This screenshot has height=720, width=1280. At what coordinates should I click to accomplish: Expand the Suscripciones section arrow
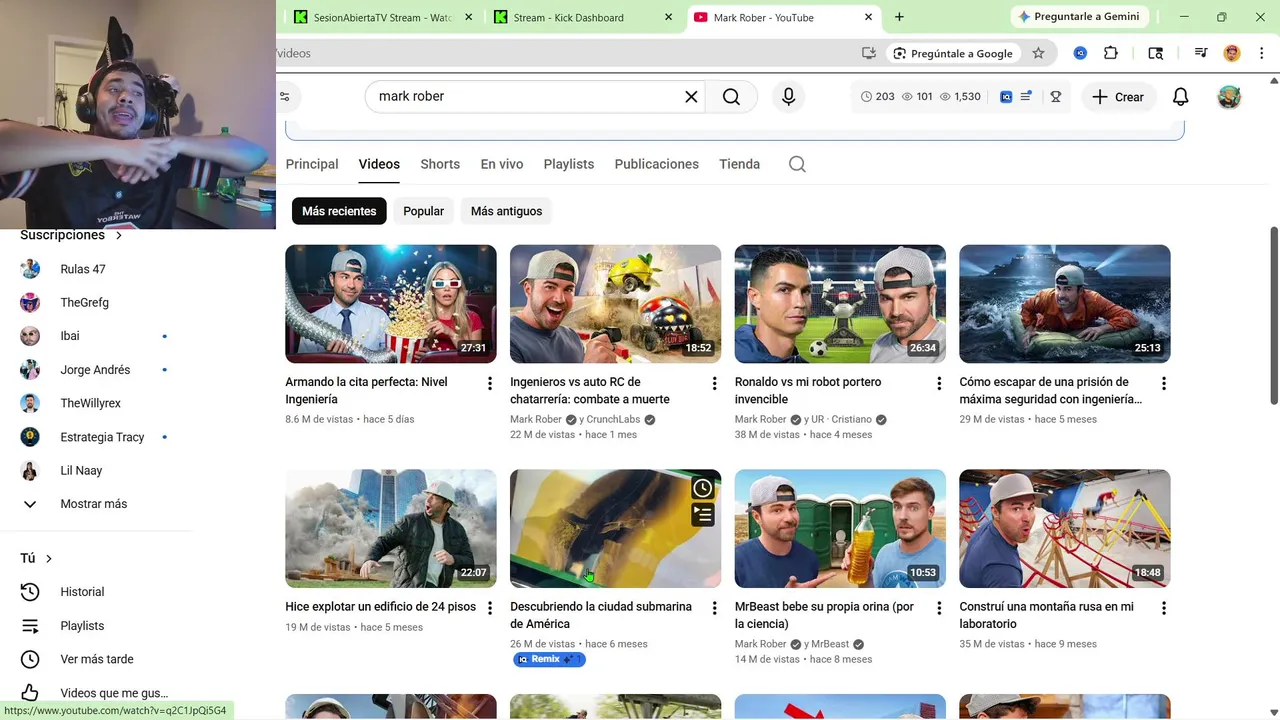tap(118, 236)
